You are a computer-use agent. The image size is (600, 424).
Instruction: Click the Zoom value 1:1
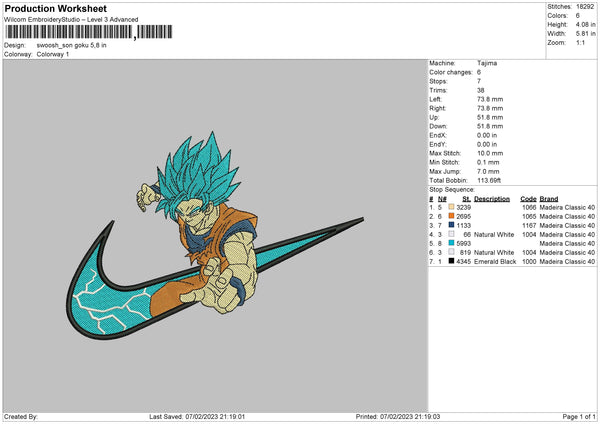coord(580,42)
